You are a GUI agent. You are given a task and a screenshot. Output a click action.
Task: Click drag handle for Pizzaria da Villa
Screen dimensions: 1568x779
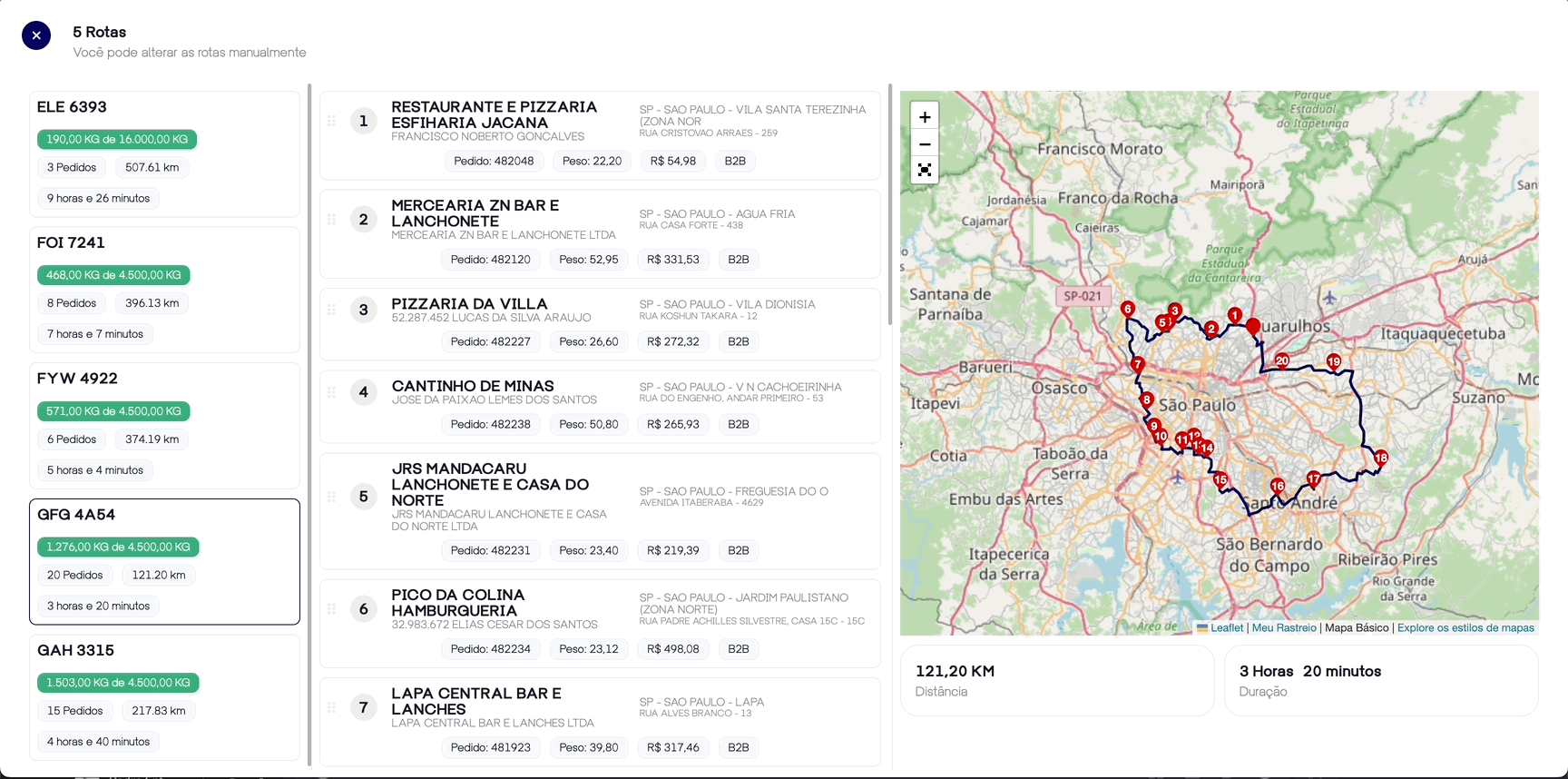click(332, 310)
